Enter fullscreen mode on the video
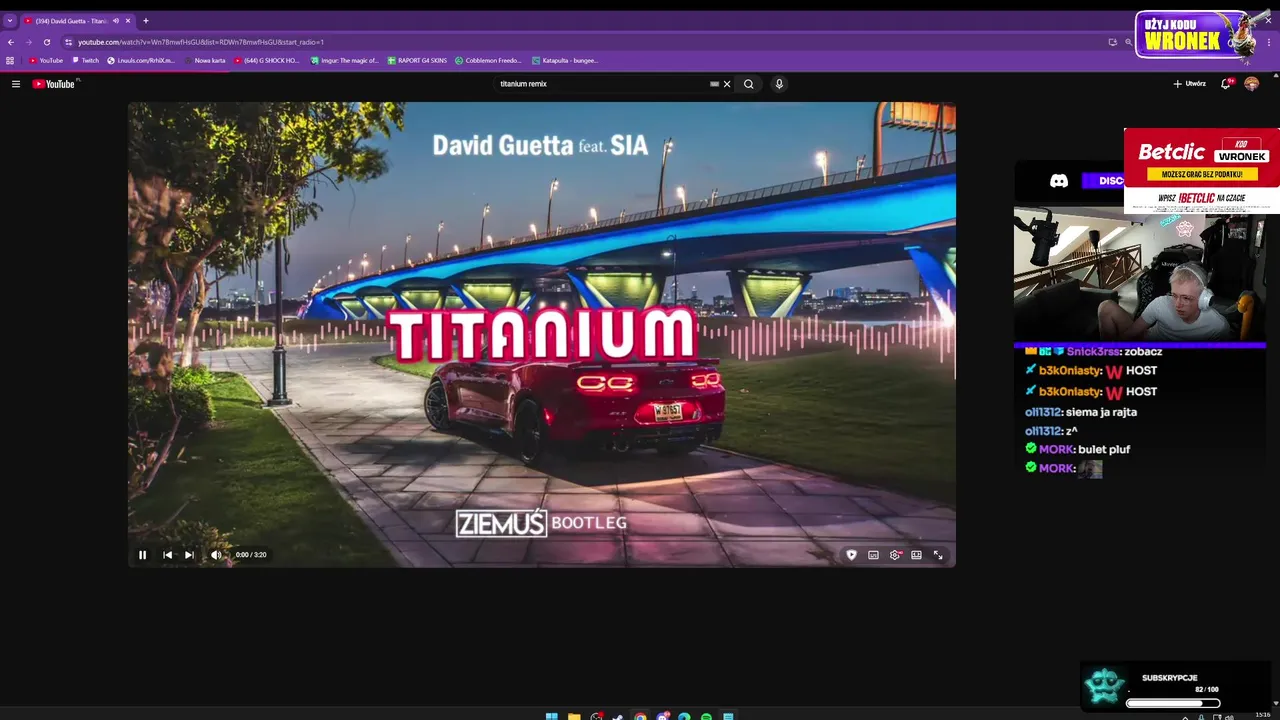This screenshot has height=720, width=1280. pyautogui.click(x=938, y=555)
